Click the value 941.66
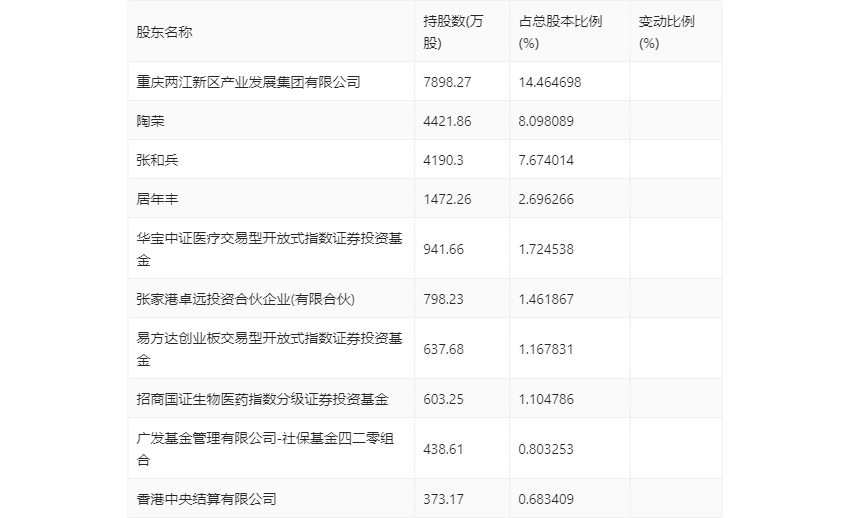 443,249
